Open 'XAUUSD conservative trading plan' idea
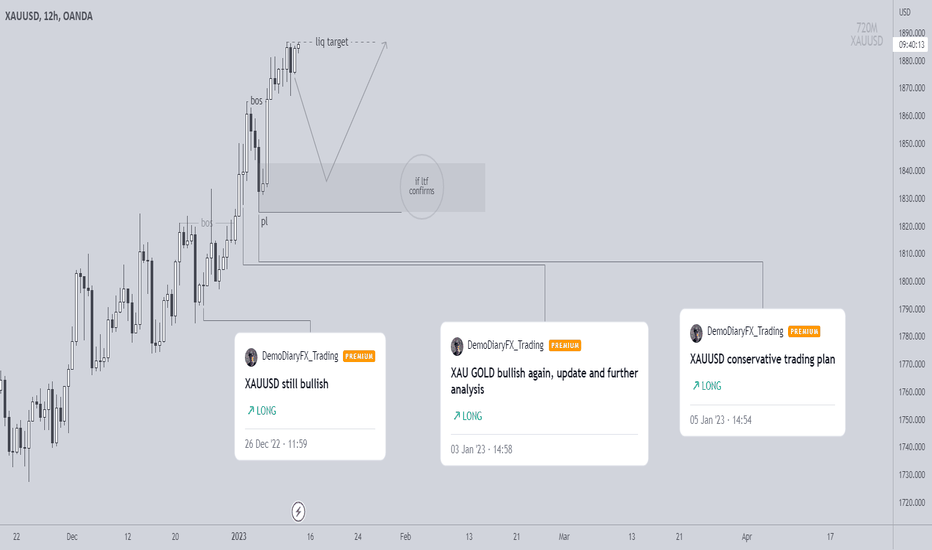 [763, 359]
